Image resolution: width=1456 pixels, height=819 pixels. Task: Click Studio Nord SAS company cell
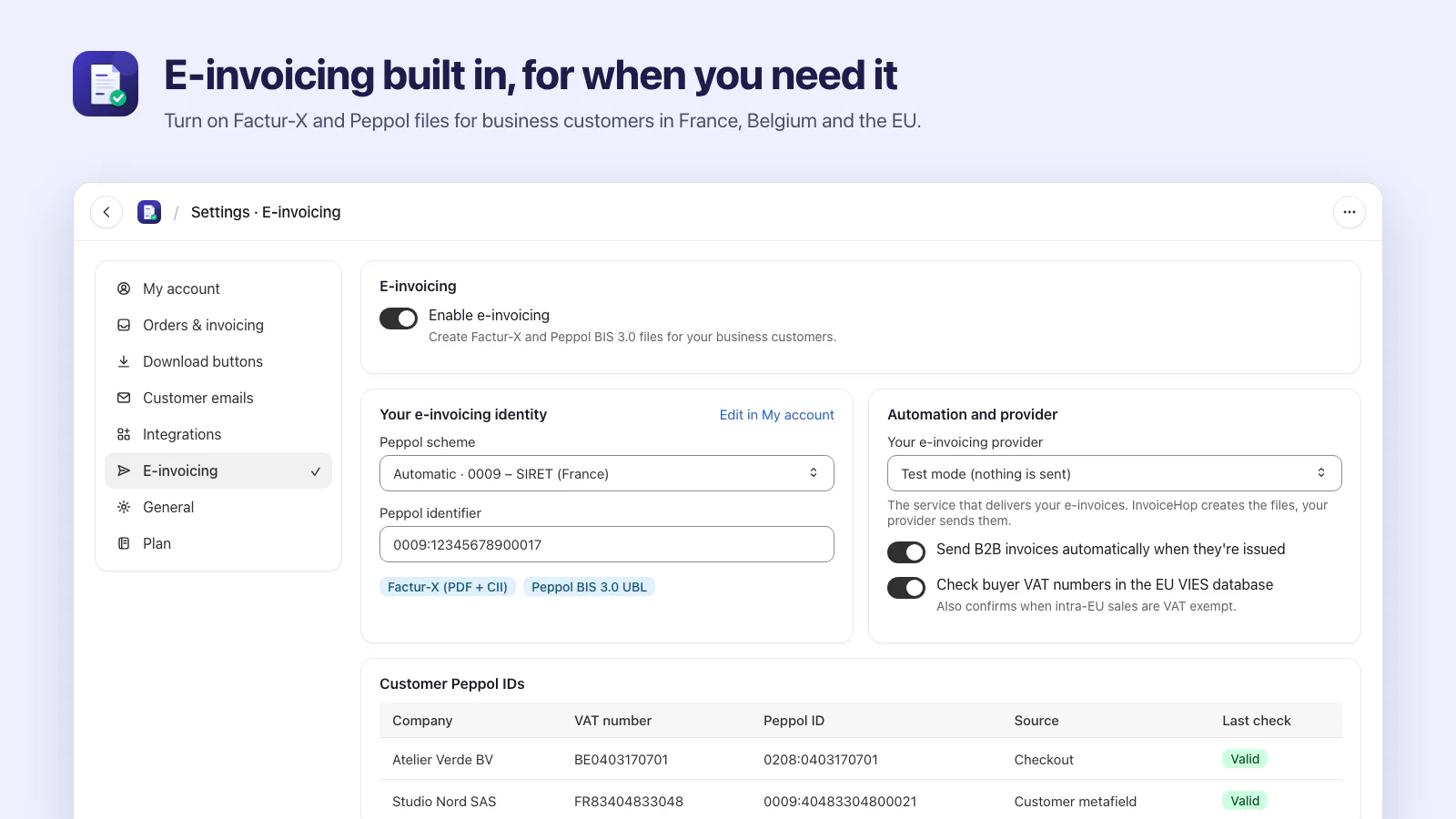[x=444, y=802]
